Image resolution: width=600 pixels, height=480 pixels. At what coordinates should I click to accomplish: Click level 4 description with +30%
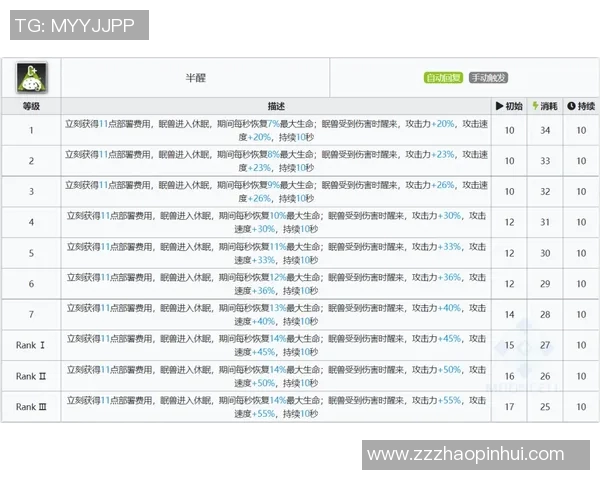pos(276,222)
